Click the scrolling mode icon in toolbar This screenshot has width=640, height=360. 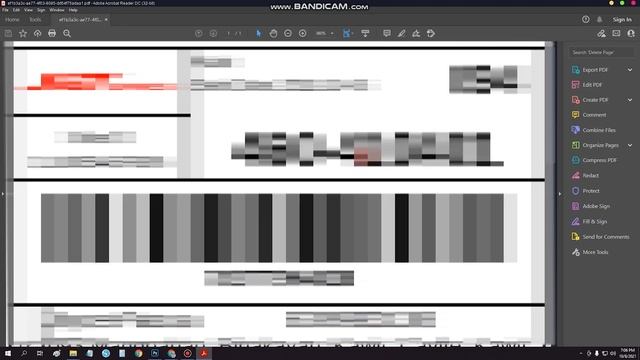(x=365, y=33)
